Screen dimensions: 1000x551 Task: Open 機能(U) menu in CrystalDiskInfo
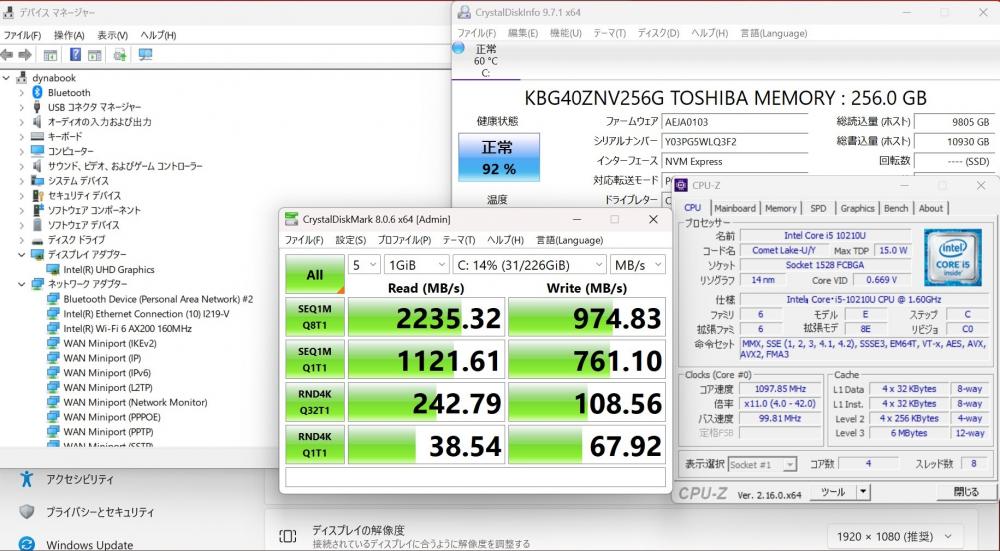click(x=566, y=33)
